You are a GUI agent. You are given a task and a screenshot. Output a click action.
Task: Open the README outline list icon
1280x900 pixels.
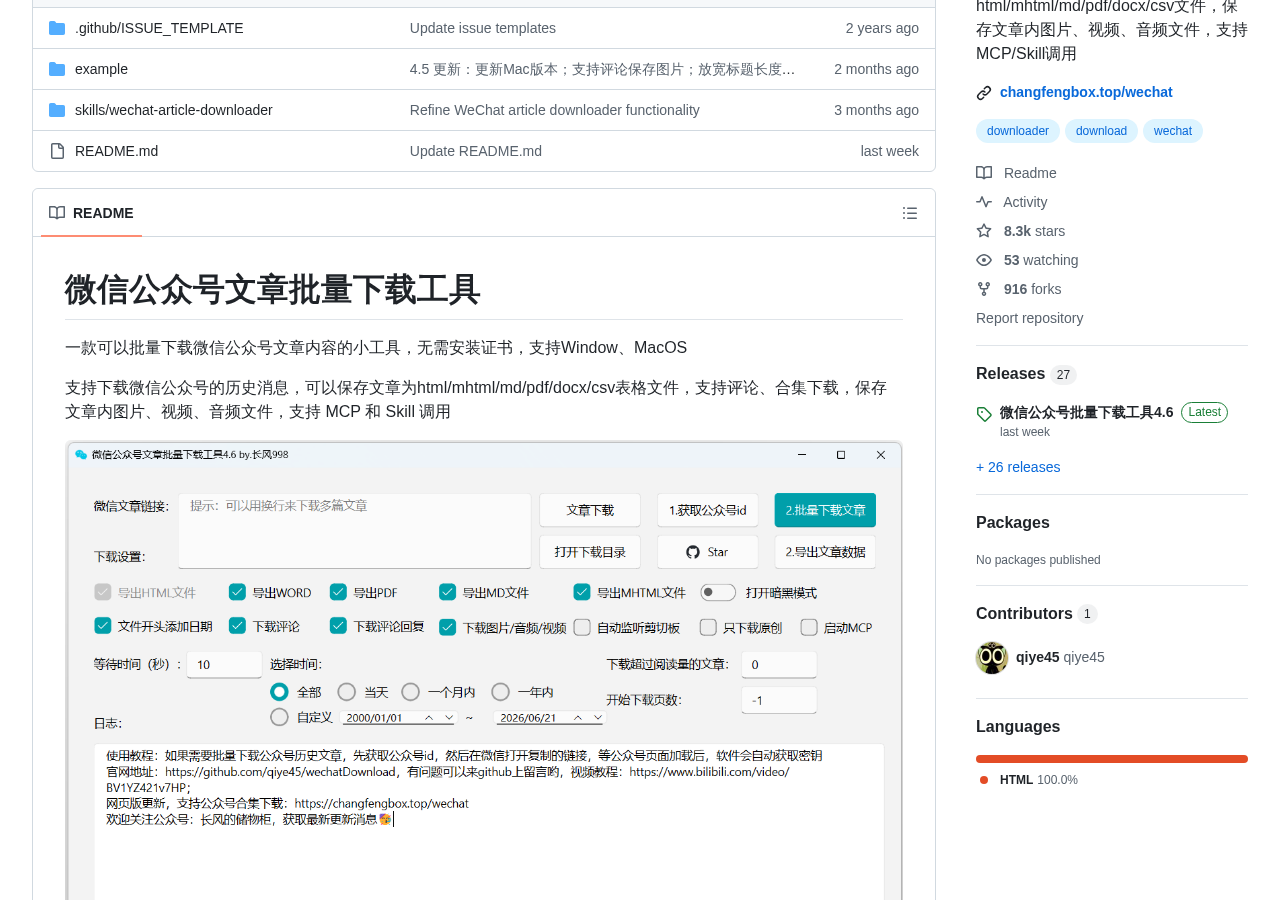(910, 213)
